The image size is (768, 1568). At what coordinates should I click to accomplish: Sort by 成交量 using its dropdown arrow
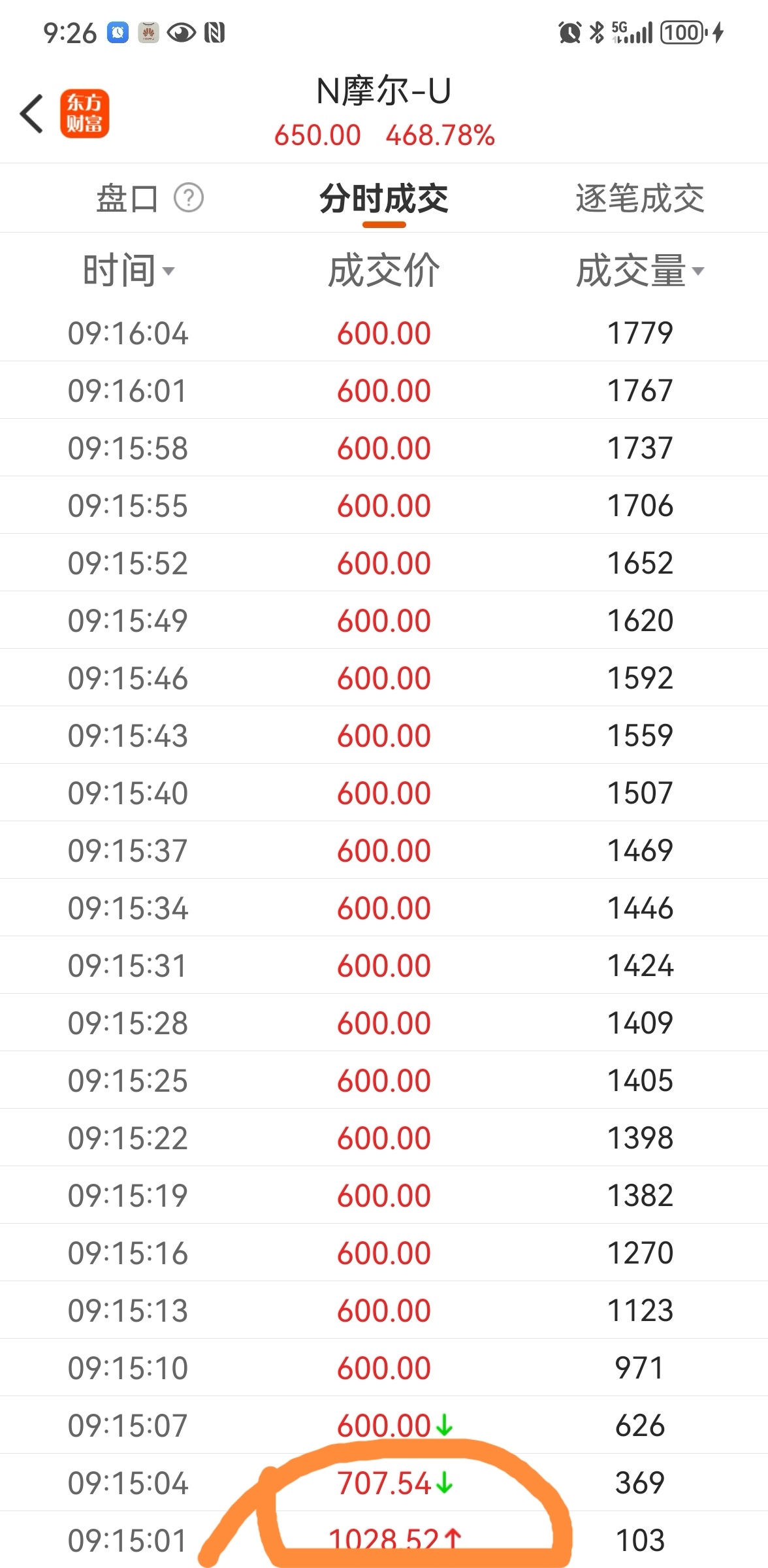tap(697, 271)
